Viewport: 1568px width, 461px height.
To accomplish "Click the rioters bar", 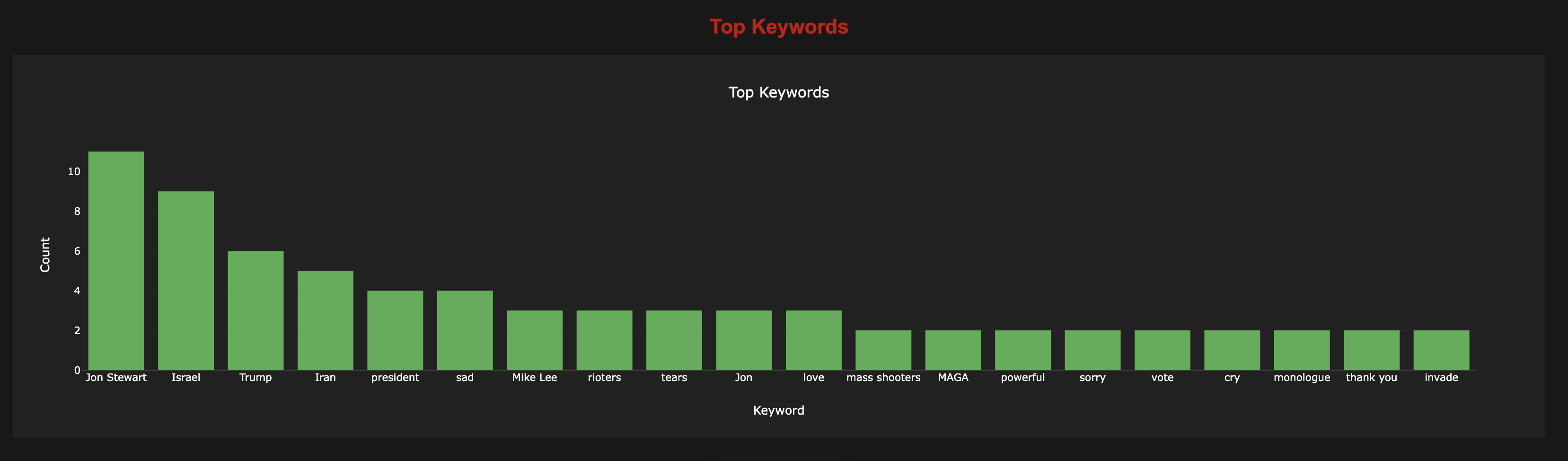I will point(604,340).
